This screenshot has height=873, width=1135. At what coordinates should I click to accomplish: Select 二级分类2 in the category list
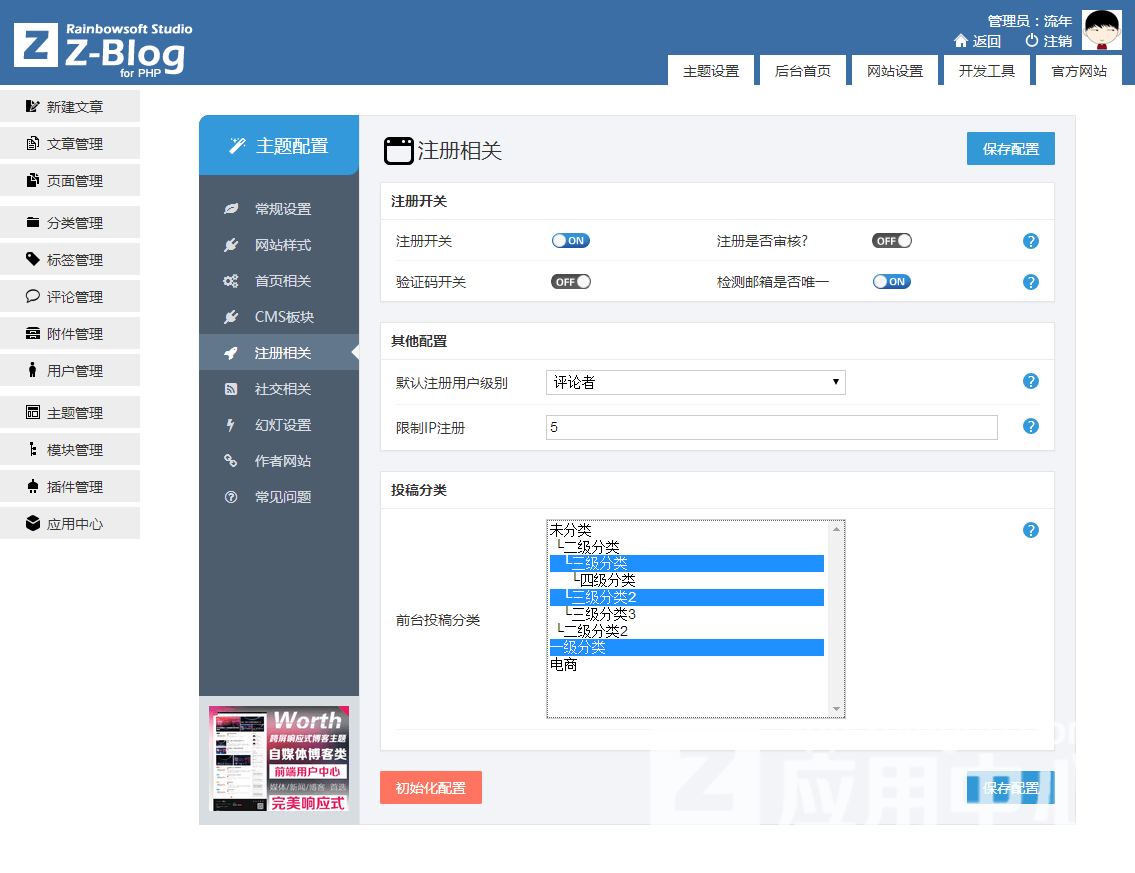click(595, 631)
